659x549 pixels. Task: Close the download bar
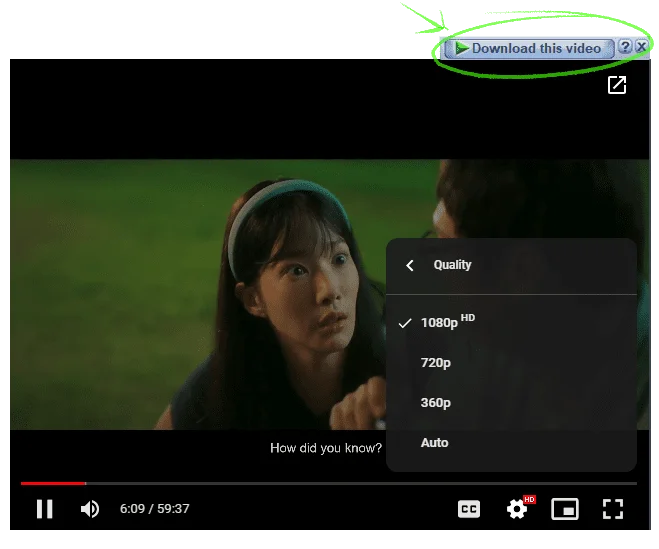[641, 47]
